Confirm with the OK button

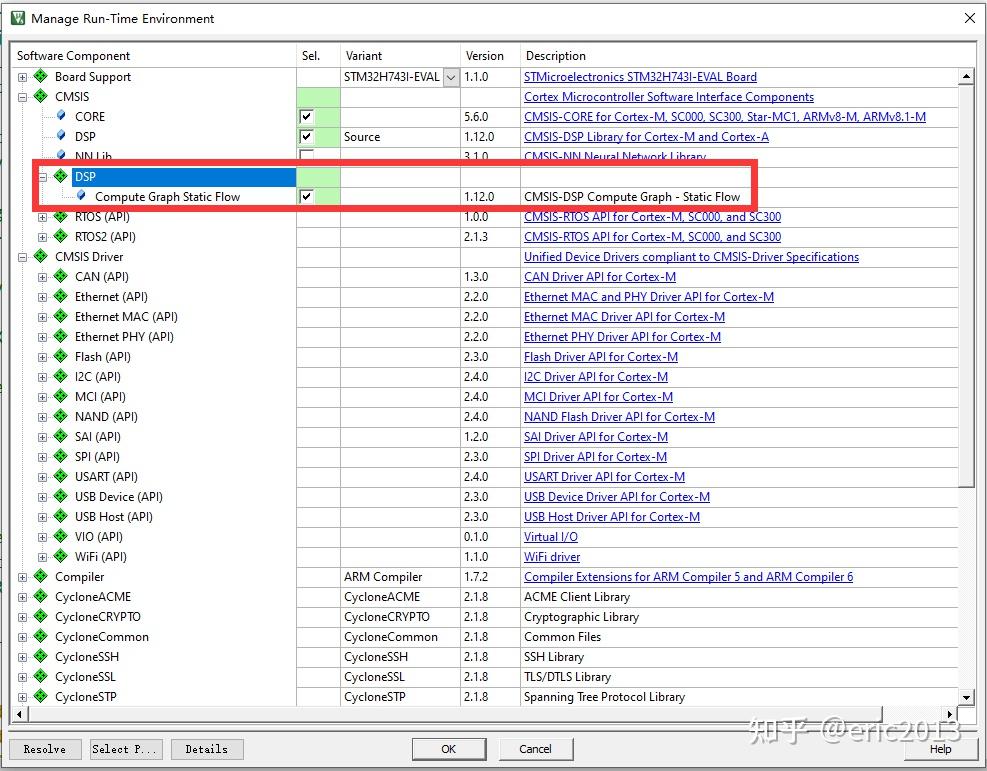pos(449,749)
